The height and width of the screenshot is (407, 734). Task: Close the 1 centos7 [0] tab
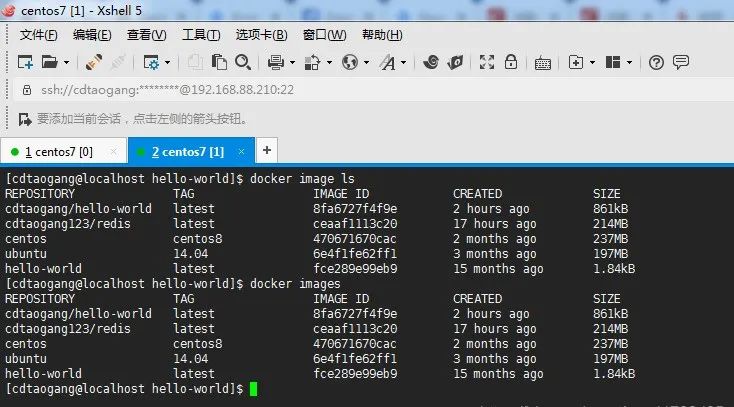click(113, 152)
